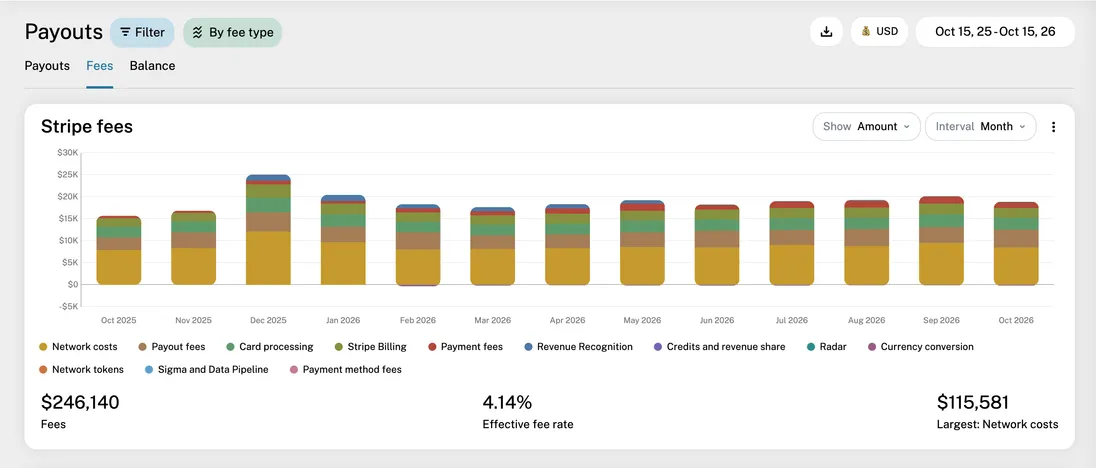Open the Filter button
This screenshot has width=1096, height=468.
click(142, 32)
